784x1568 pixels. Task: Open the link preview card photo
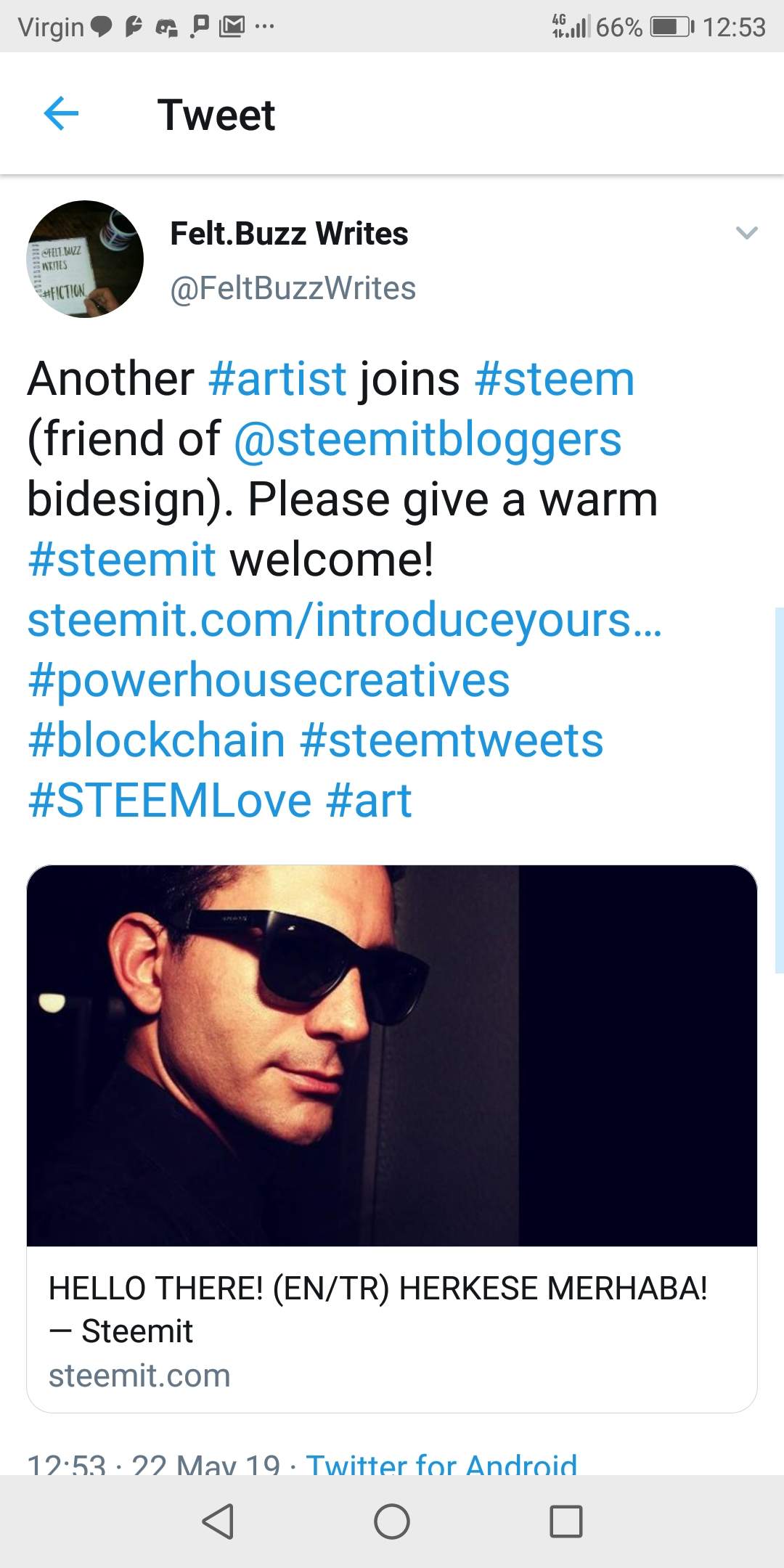pos(392,1055)
